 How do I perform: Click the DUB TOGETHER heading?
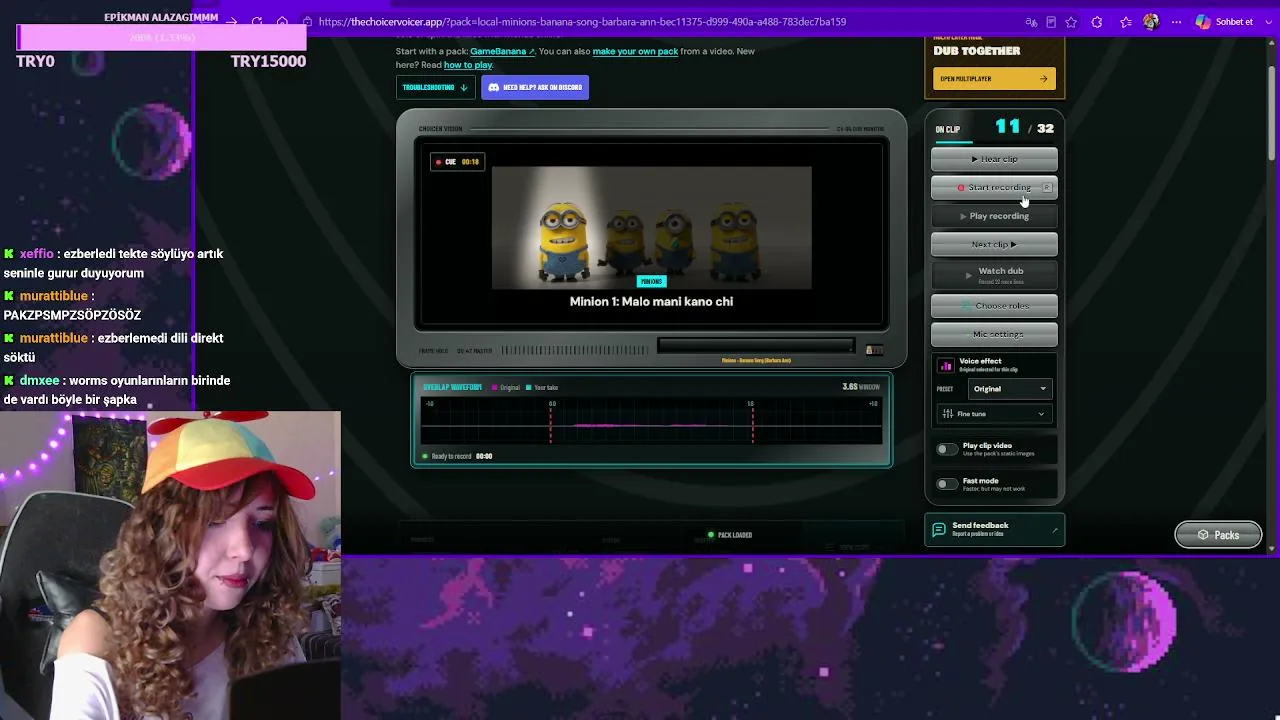tap(977, 51)
